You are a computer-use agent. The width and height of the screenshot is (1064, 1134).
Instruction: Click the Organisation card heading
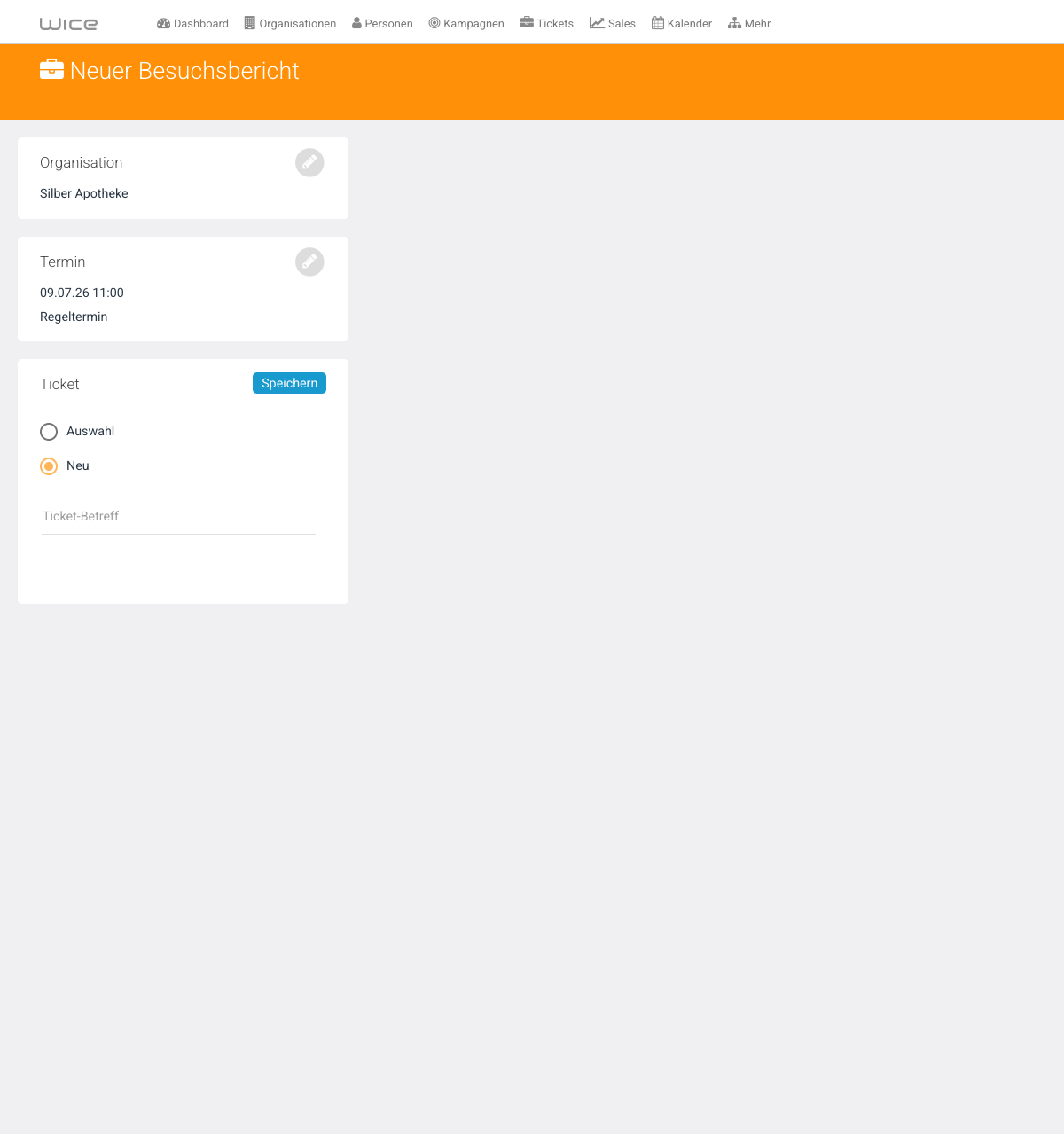[x=82, y=162]
